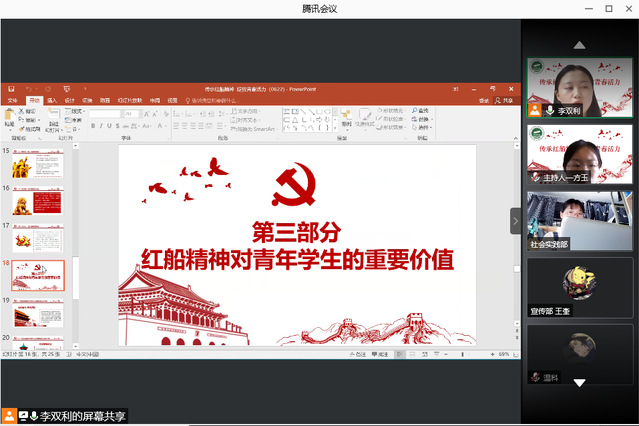This screenshot has width=639, height=426.
Task: Open the font name dropdown
Action: [x=105, y=114]
